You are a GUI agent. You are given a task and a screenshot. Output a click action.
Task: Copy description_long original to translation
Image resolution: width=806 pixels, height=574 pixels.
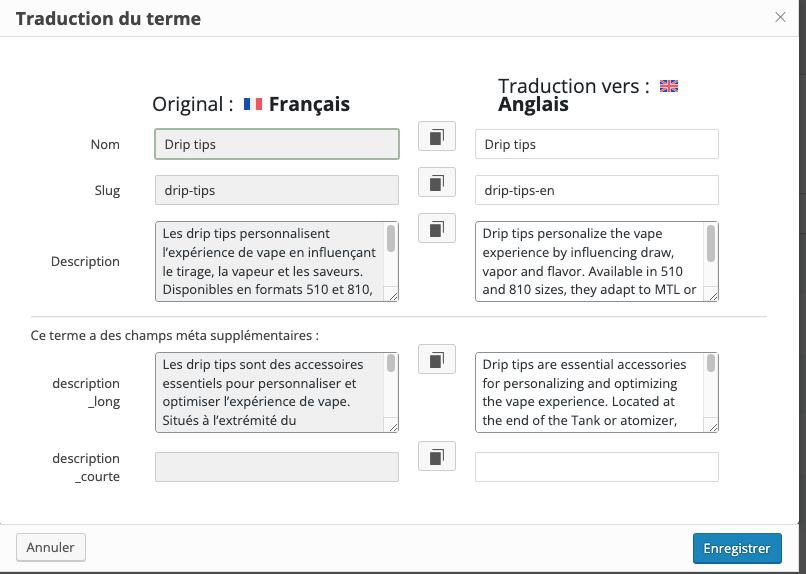tap(436, 359)
